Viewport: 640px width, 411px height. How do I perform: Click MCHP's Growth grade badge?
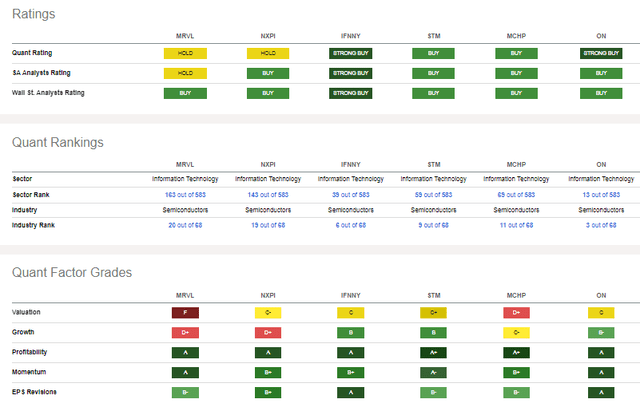point(516,333)
